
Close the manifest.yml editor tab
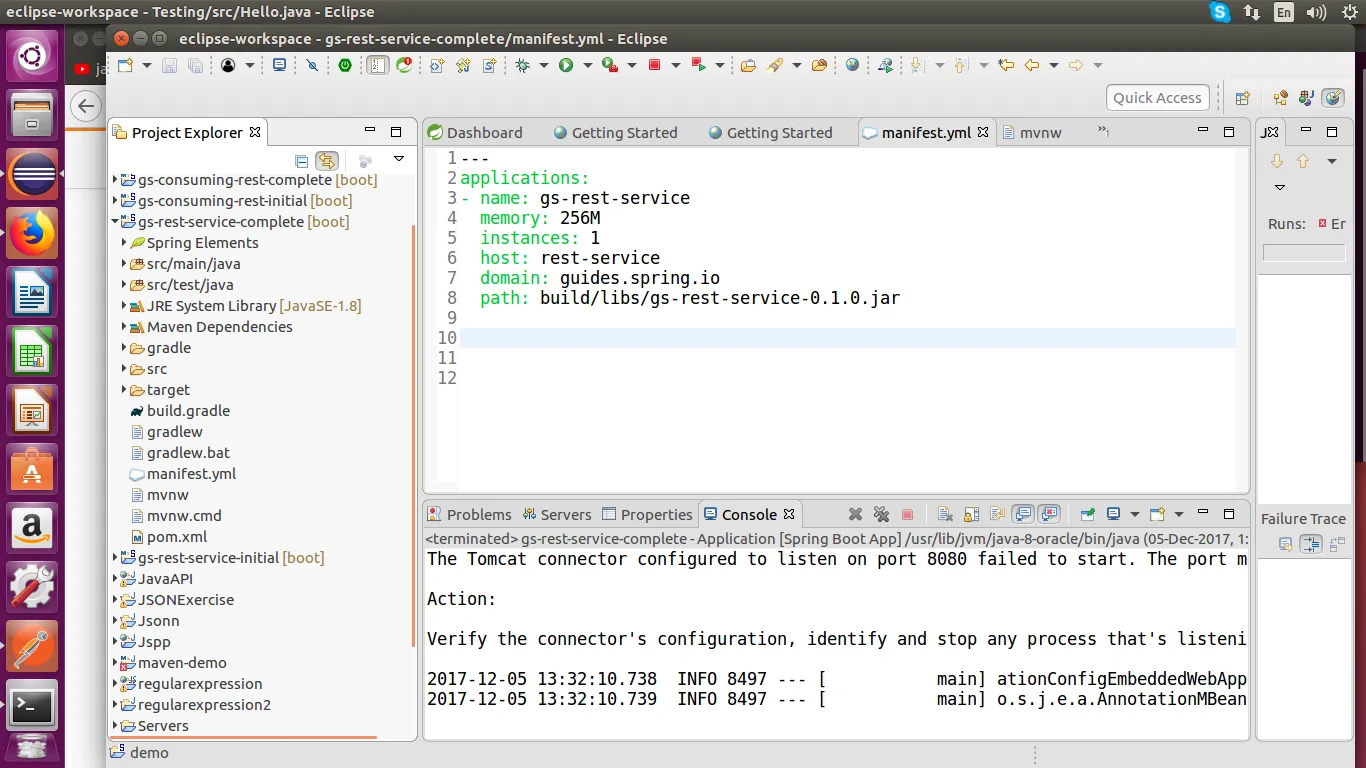pyautogui.click(x=983, y=132)
